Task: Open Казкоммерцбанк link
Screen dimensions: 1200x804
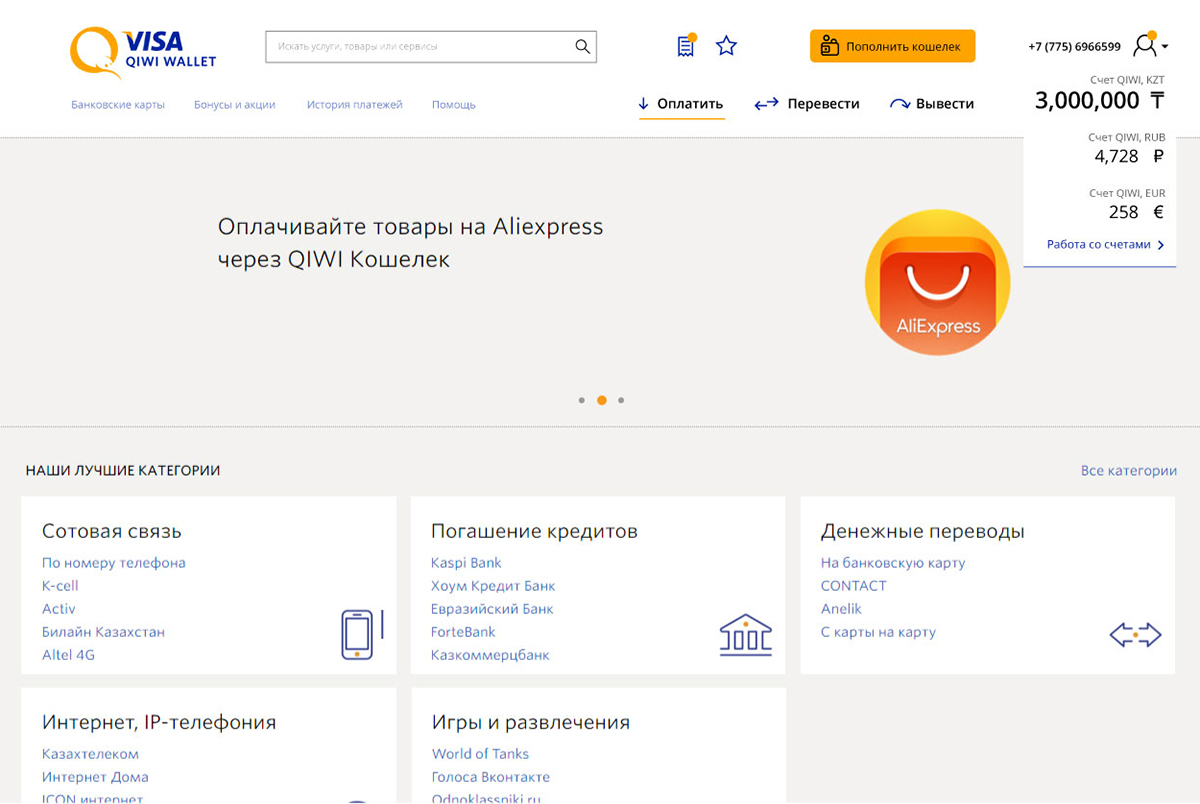Action: (490, 655)
